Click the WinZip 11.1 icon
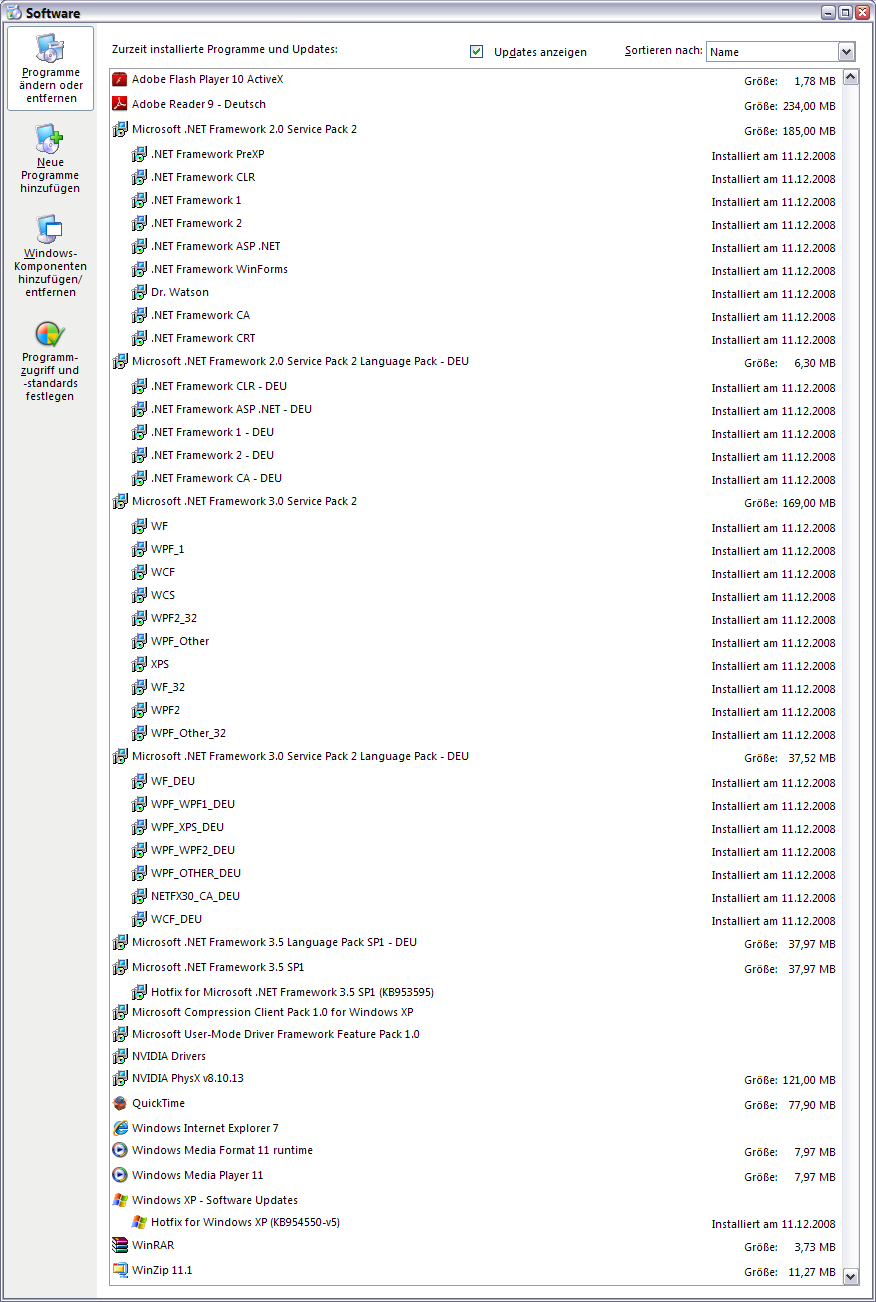This screenshot has height=1302, width=876. (x=120, y=1270)
